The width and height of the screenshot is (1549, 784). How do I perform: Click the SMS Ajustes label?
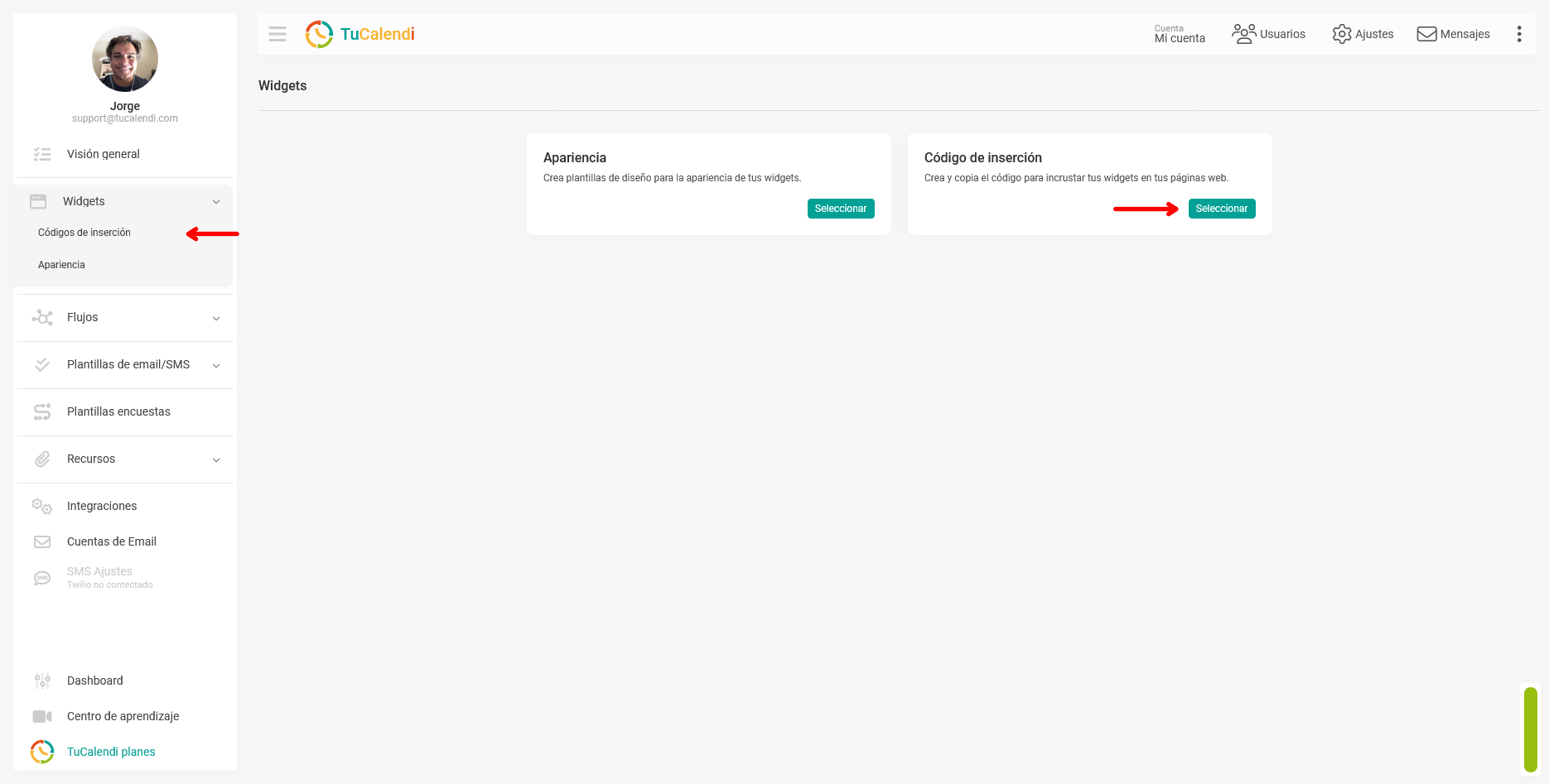pyautogui.click(x=99, y=571)
